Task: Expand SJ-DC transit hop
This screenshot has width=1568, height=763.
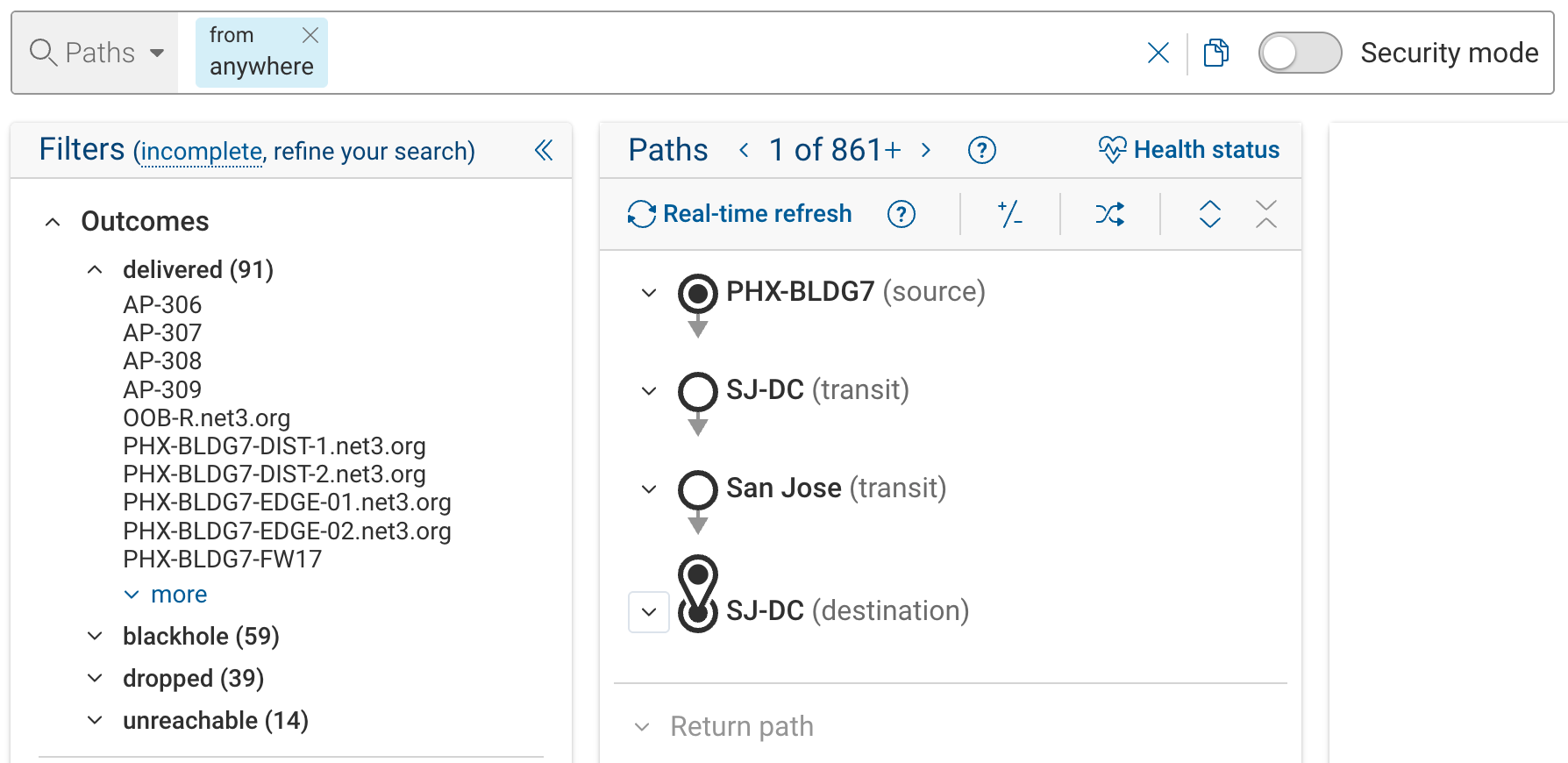Action: (649, 390)
